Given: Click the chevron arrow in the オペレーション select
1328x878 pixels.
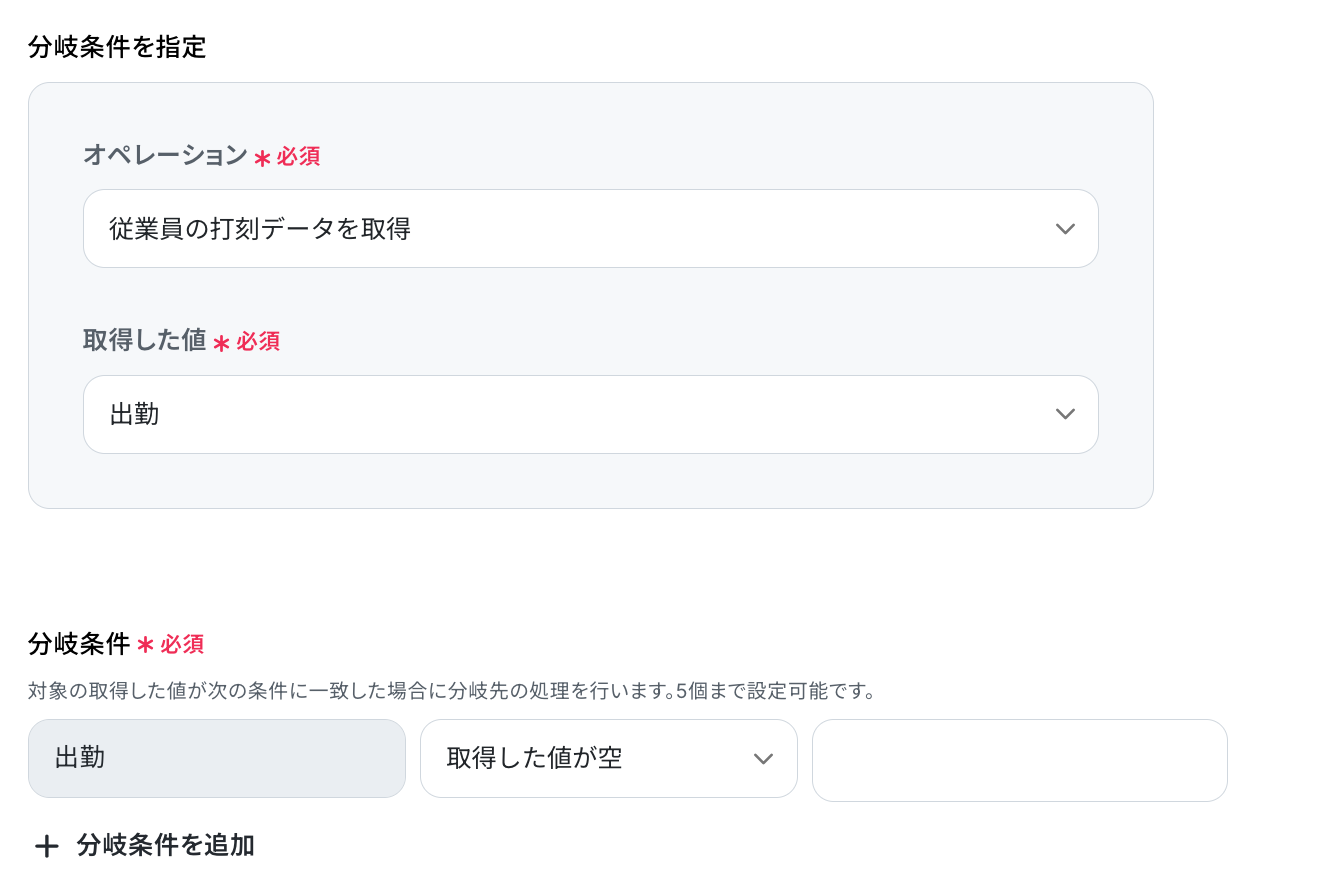Looking at the screenshot, I should coord(1065,229).
